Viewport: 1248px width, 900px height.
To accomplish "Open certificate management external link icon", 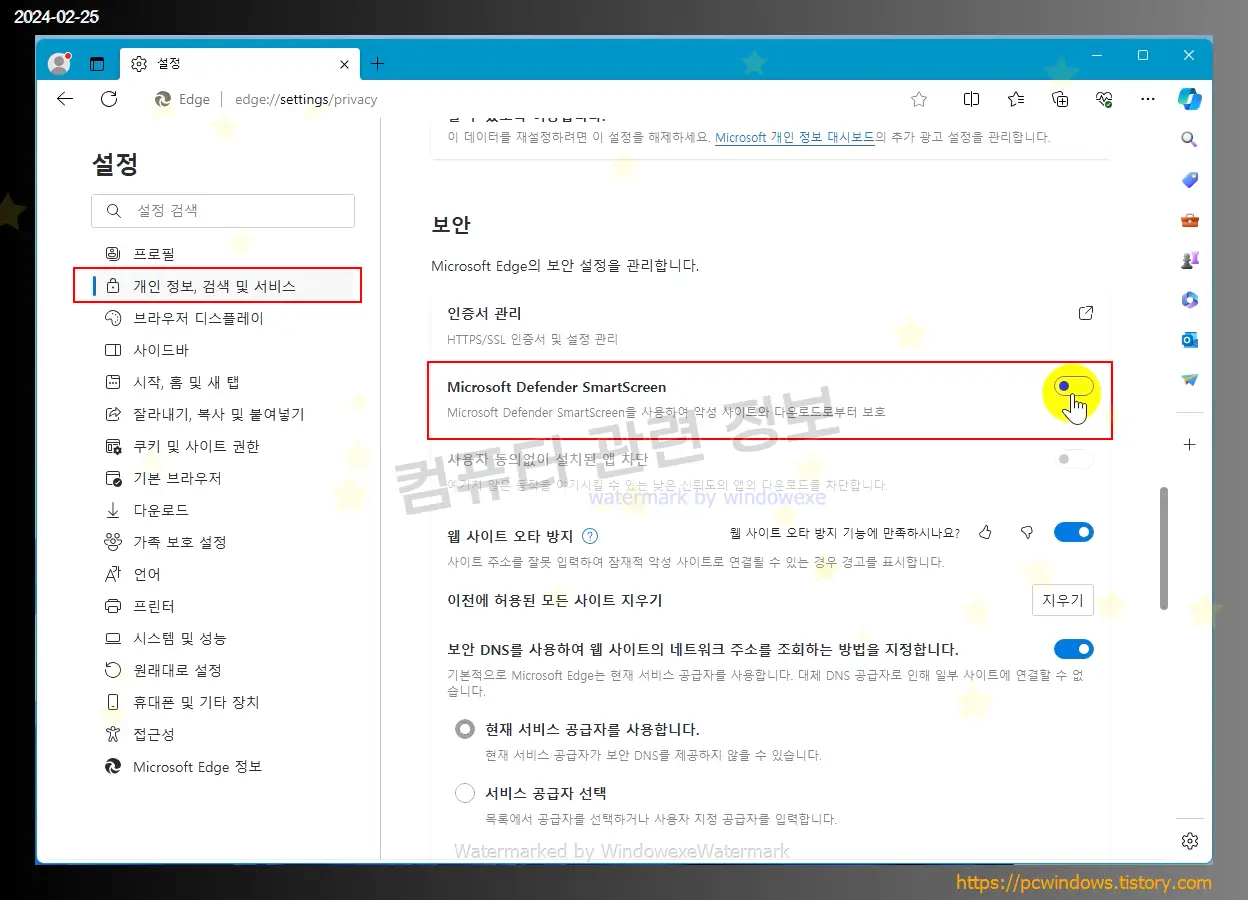I will [x=1086, y=313].
